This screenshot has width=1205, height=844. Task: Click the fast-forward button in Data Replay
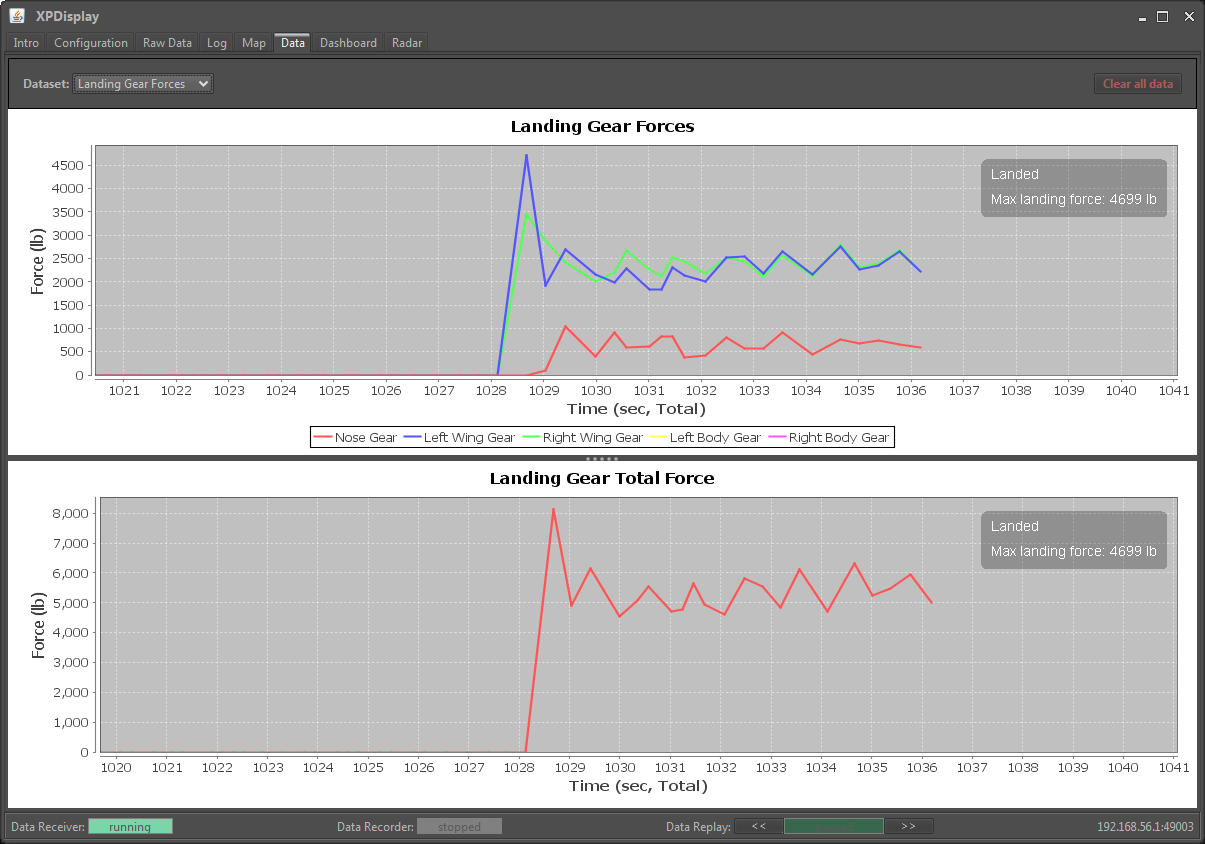908,826
